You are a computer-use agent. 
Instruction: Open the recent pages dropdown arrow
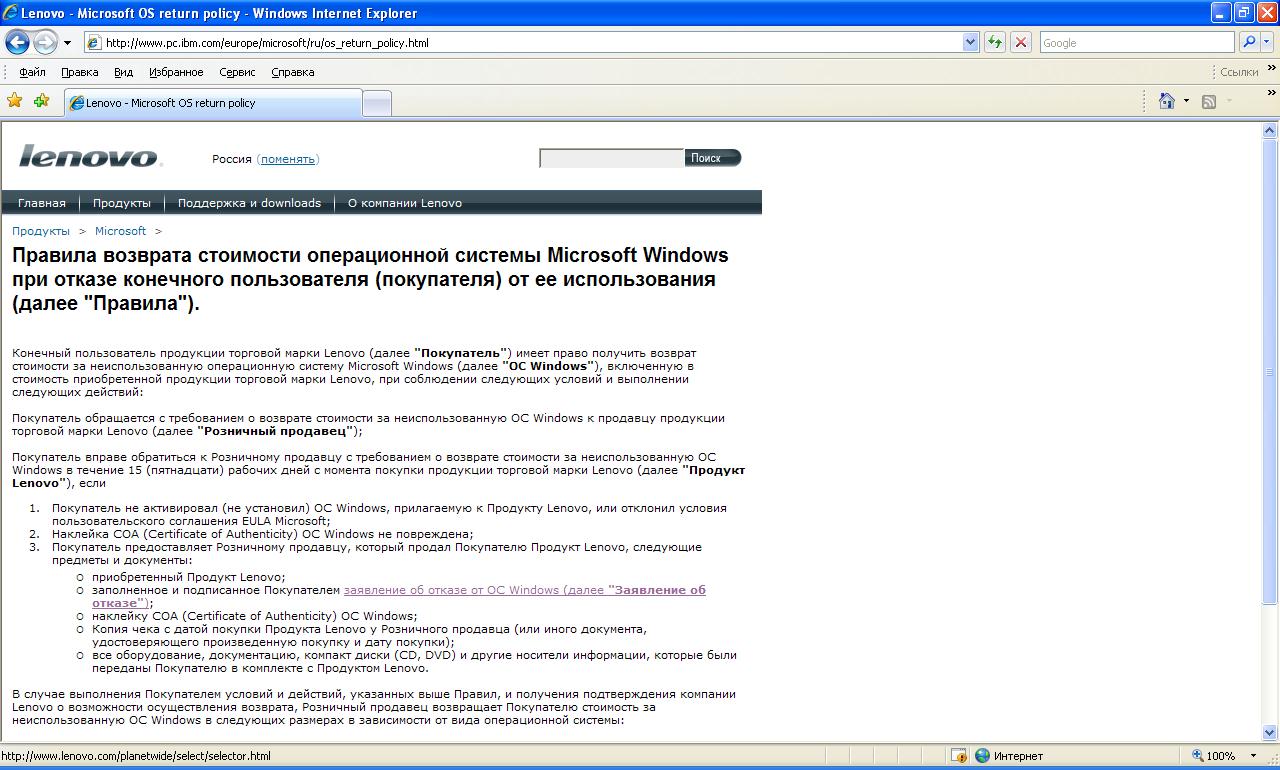[67, 43]
